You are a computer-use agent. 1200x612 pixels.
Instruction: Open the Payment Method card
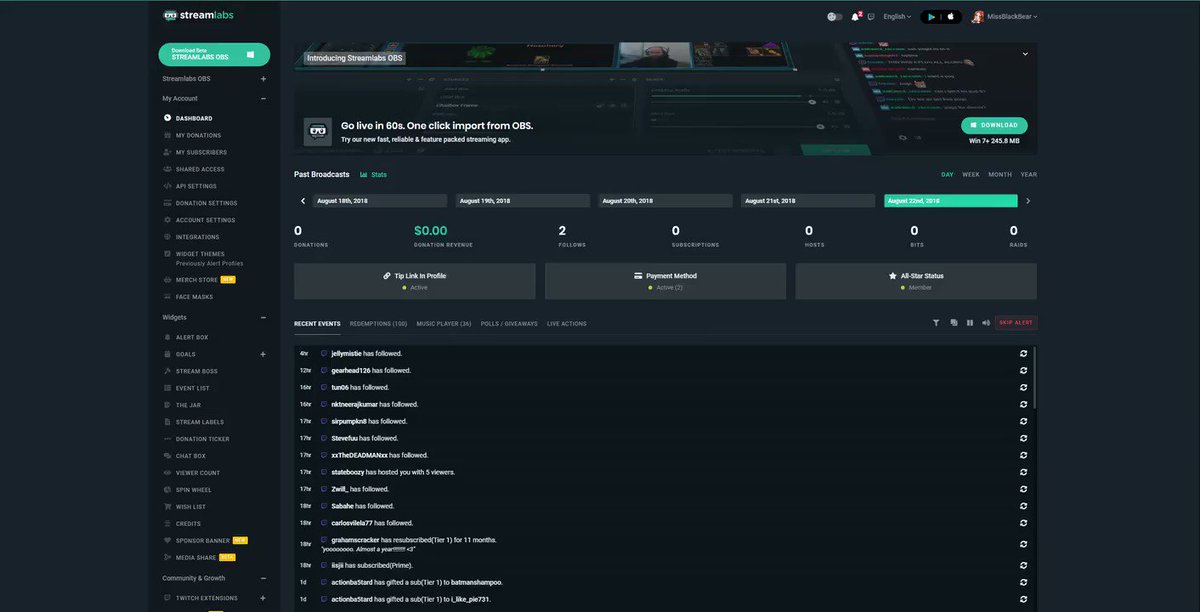(x=665, y=281)
